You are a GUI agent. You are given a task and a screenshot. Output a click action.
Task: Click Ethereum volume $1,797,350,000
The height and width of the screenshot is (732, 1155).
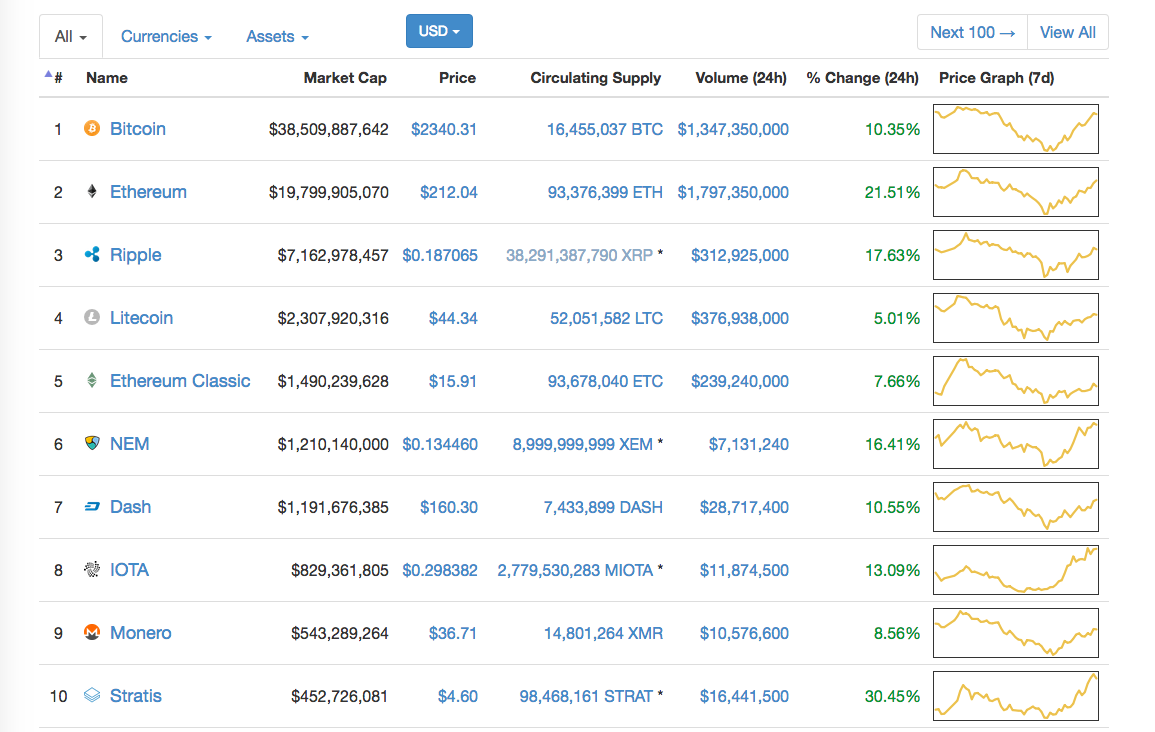(733, 192)
